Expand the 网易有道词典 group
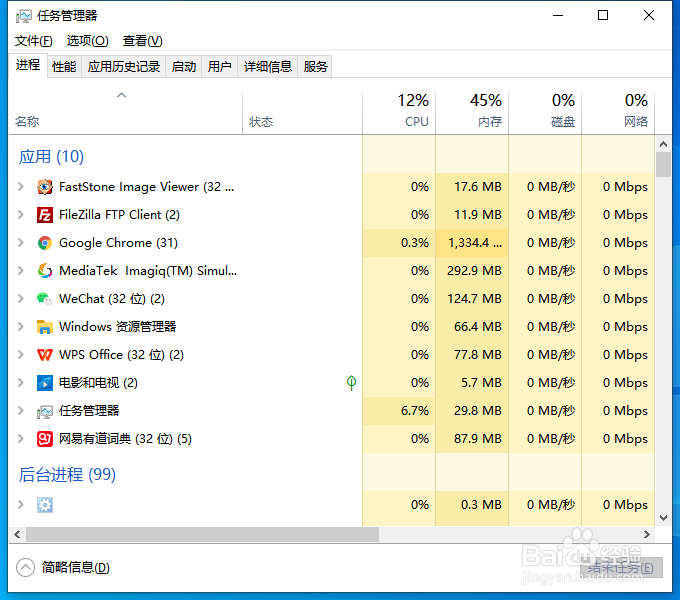The height and width of the screenshot is (600, 680). [x=20, y=439]
